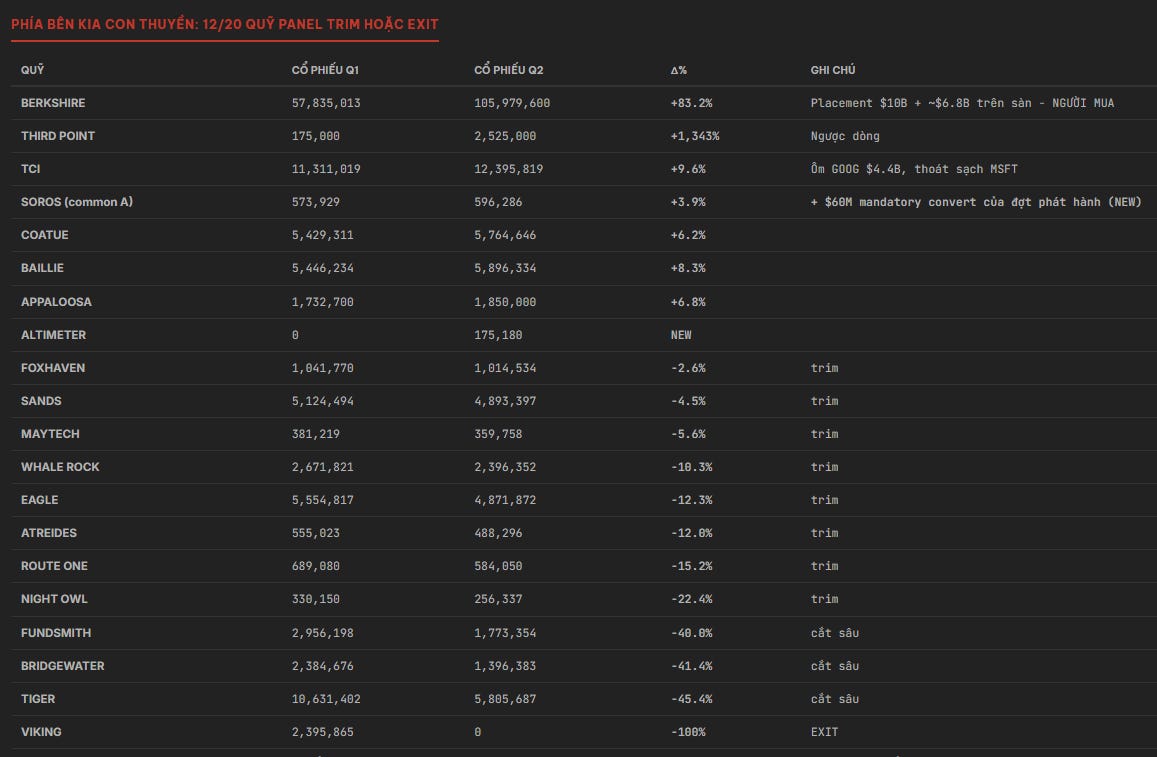Select the NIGHT OWL fund name
The width and height of the screenshot is (1157, 757).
(54, 599)
